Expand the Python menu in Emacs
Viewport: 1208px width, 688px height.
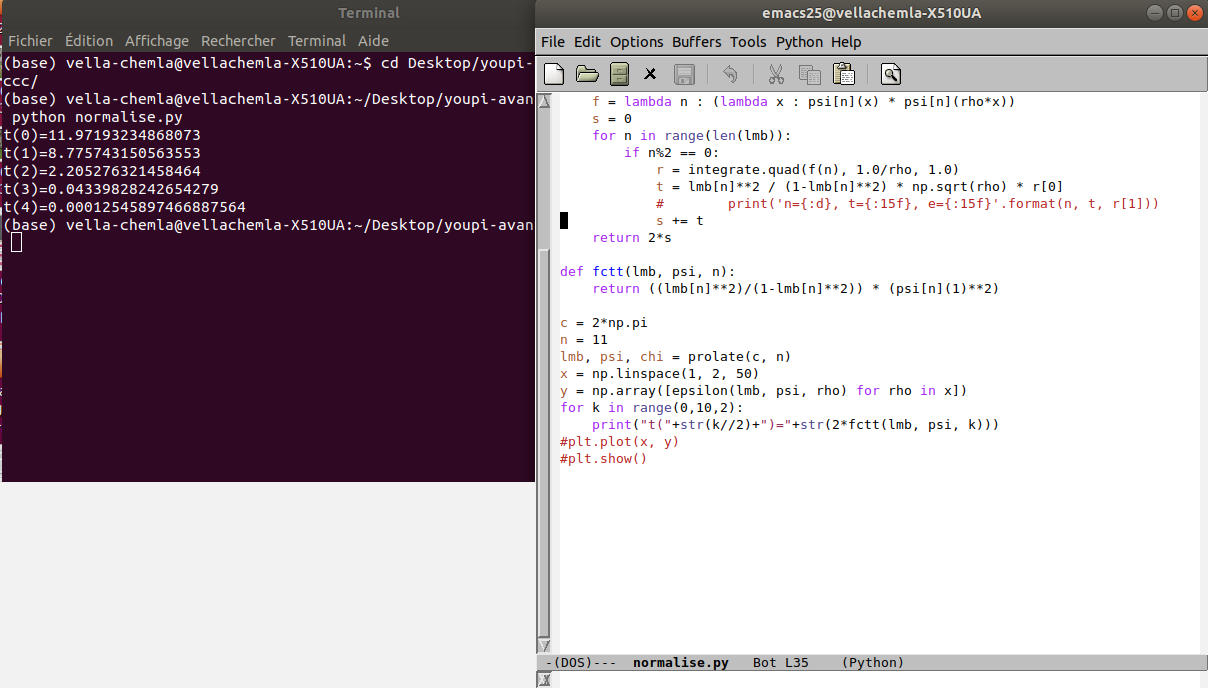pyautogui.click(x=799, y=42)
